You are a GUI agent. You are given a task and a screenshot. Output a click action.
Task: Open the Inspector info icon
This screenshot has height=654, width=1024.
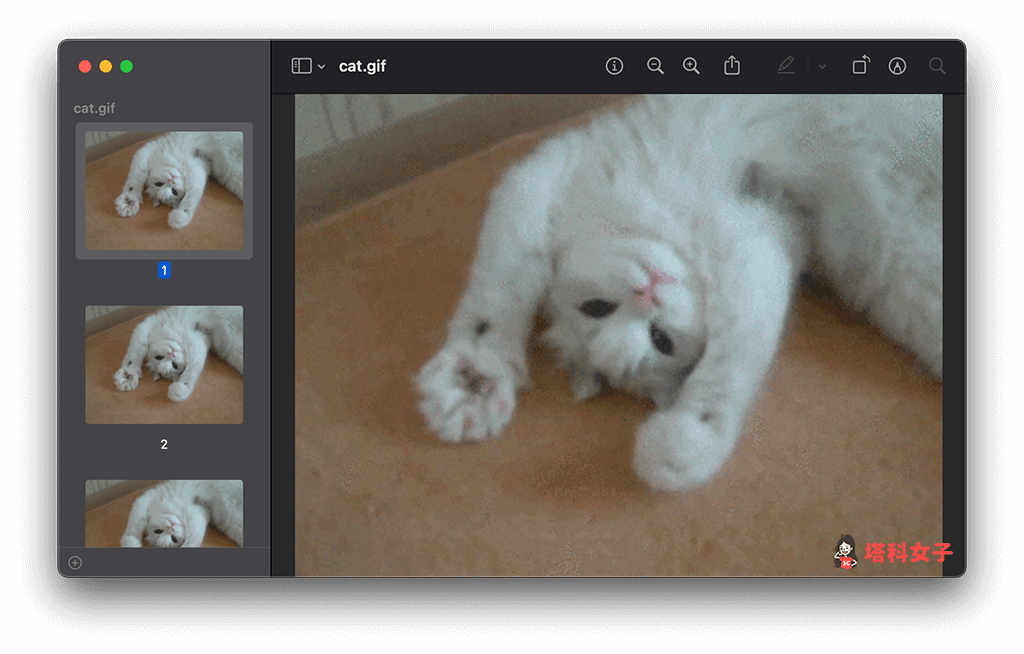click(x=614, y=66)
